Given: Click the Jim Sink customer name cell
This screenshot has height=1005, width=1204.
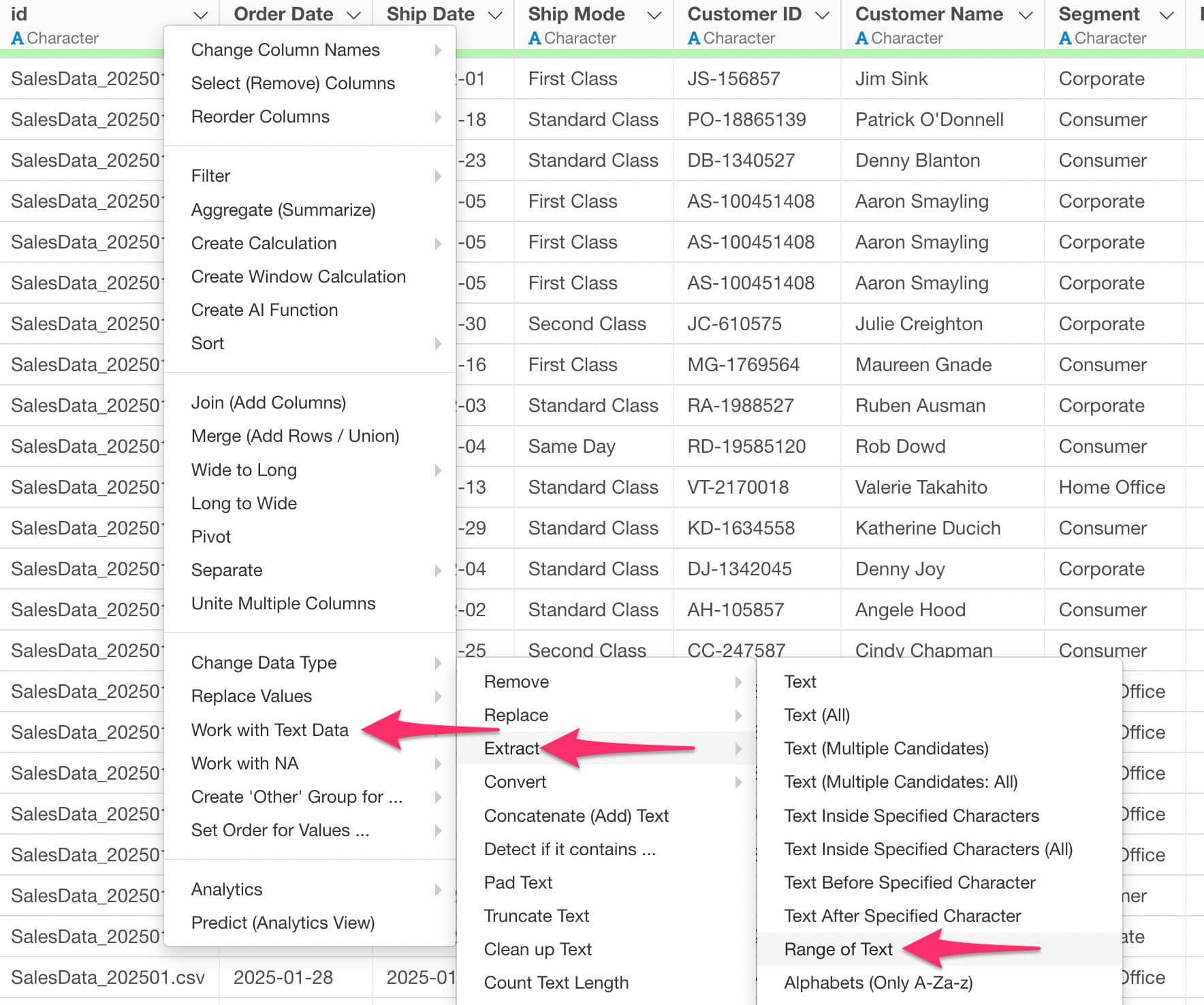Looking at the screenshot, I should [x=891, y=79].
